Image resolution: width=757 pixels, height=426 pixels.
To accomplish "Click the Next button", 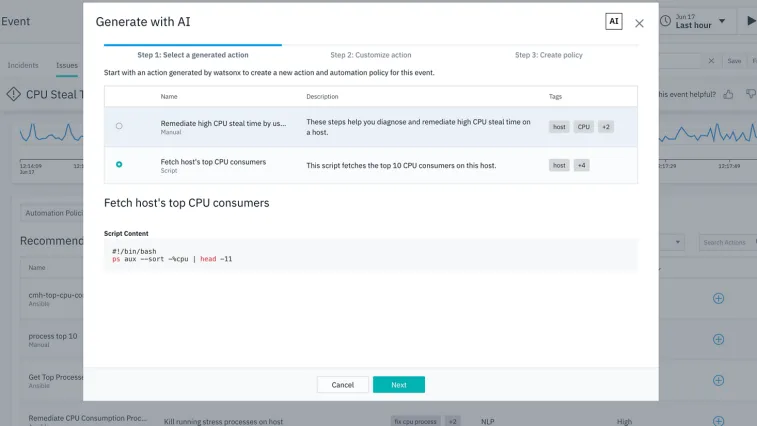I will pyautogui.click(x=399, y=384).
